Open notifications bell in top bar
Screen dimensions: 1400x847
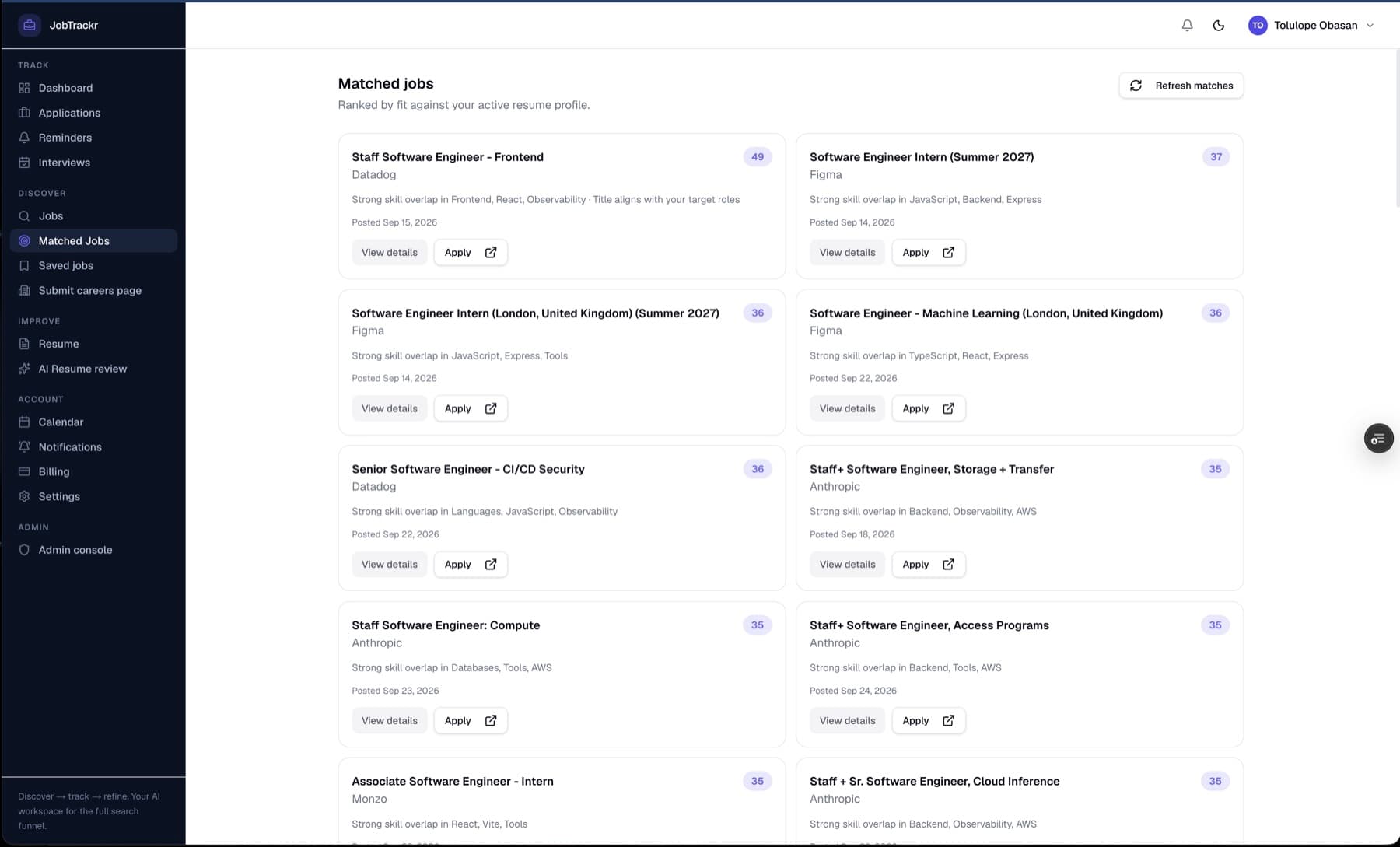click(1187, 25)
